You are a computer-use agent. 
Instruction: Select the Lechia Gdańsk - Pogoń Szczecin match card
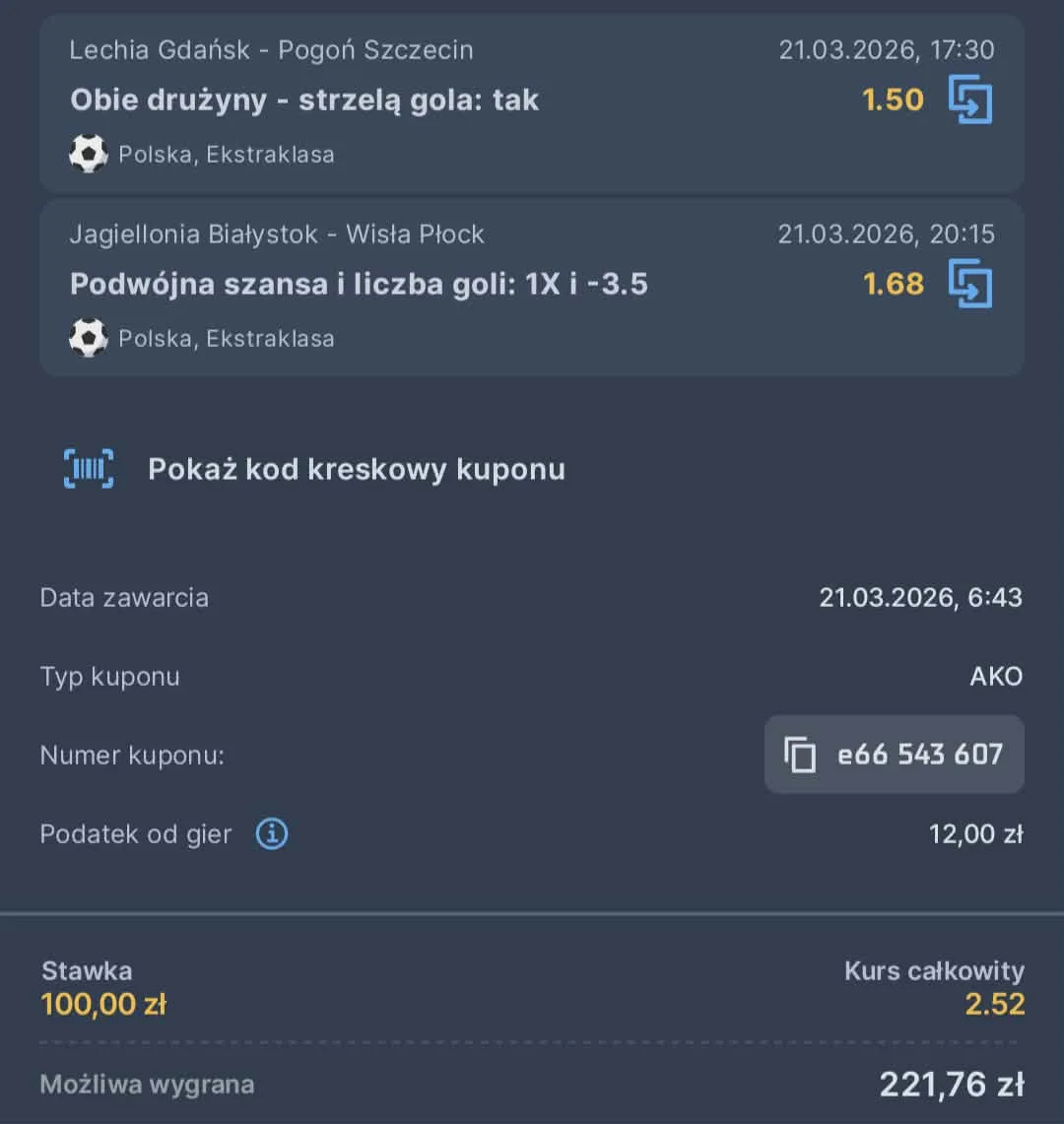[532, 103]
